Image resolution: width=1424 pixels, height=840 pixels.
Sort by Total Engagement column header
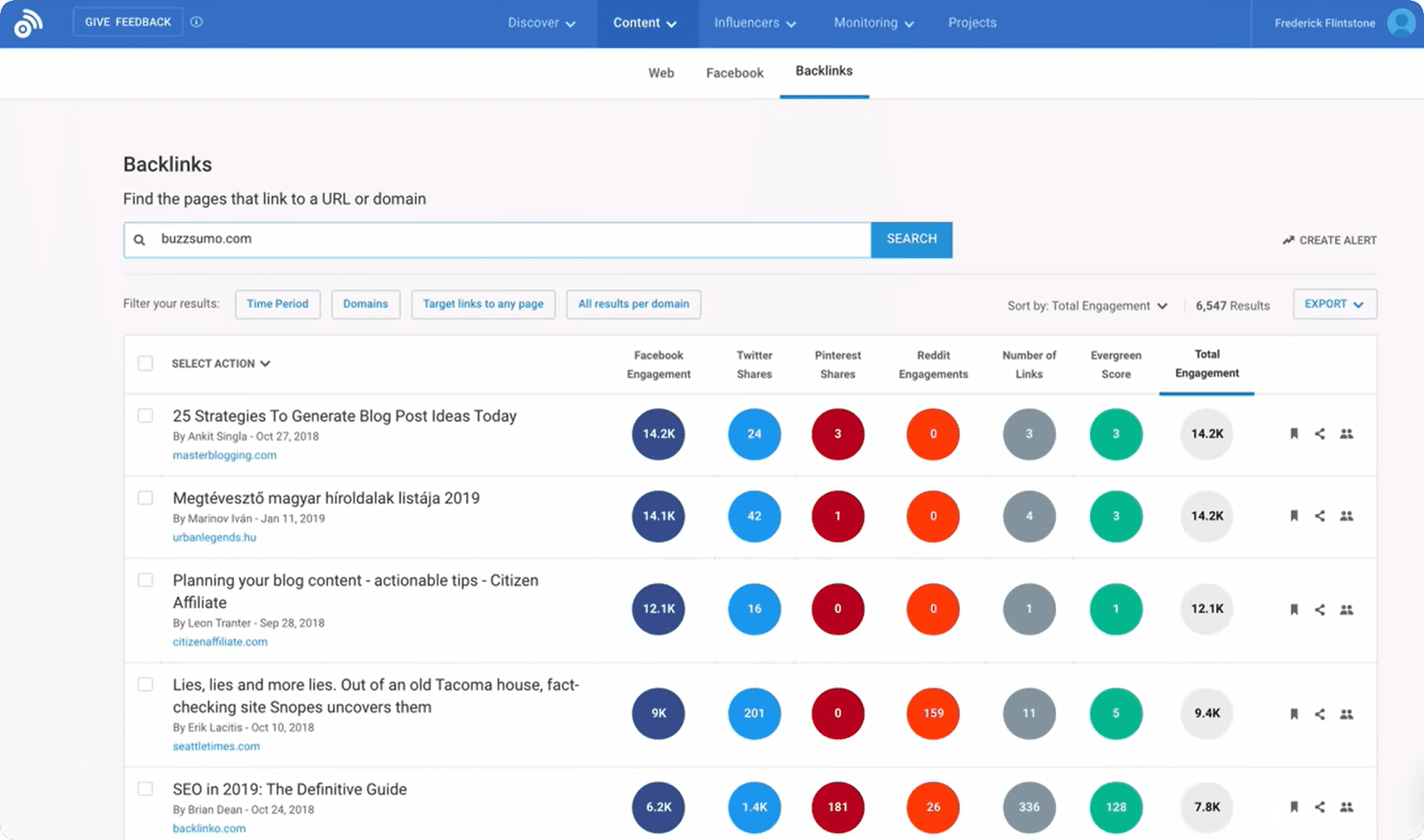pos(1207,363)
